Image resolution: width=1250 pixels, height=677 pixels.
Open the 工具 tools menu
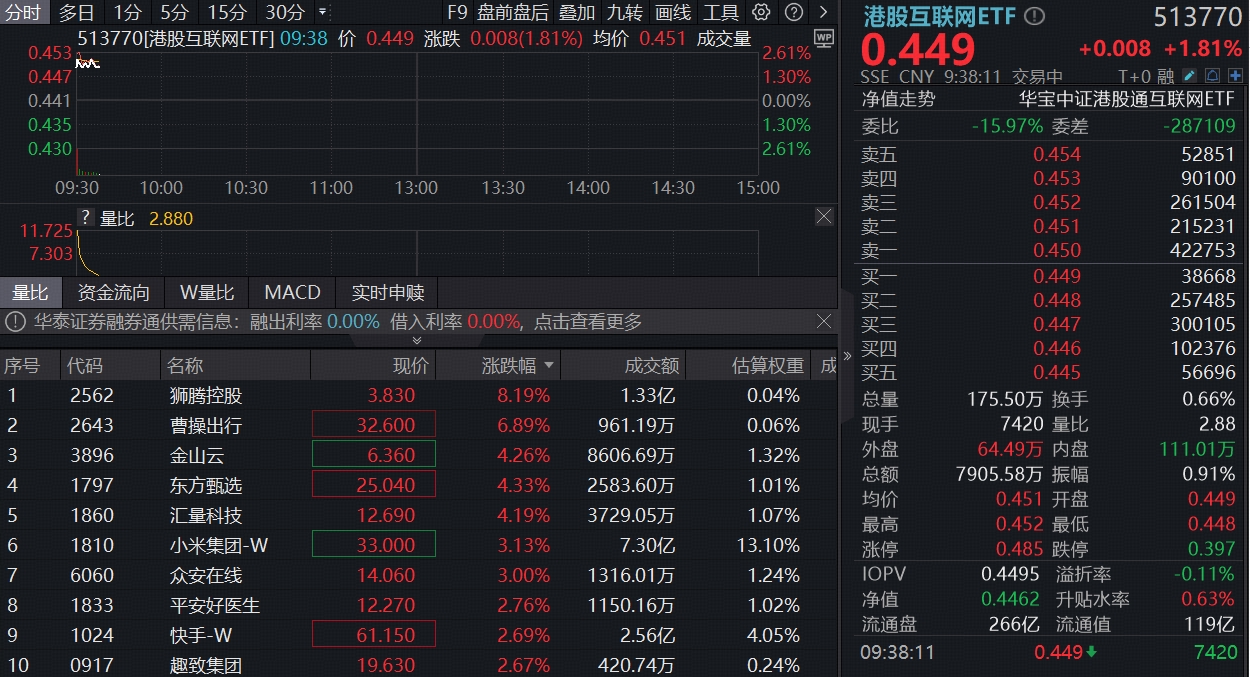[722, 13]
